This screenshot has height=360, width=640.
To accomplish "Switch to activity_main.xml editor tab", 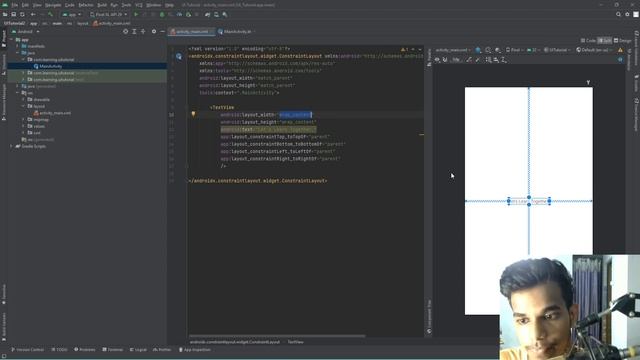I will pos(192,31).
